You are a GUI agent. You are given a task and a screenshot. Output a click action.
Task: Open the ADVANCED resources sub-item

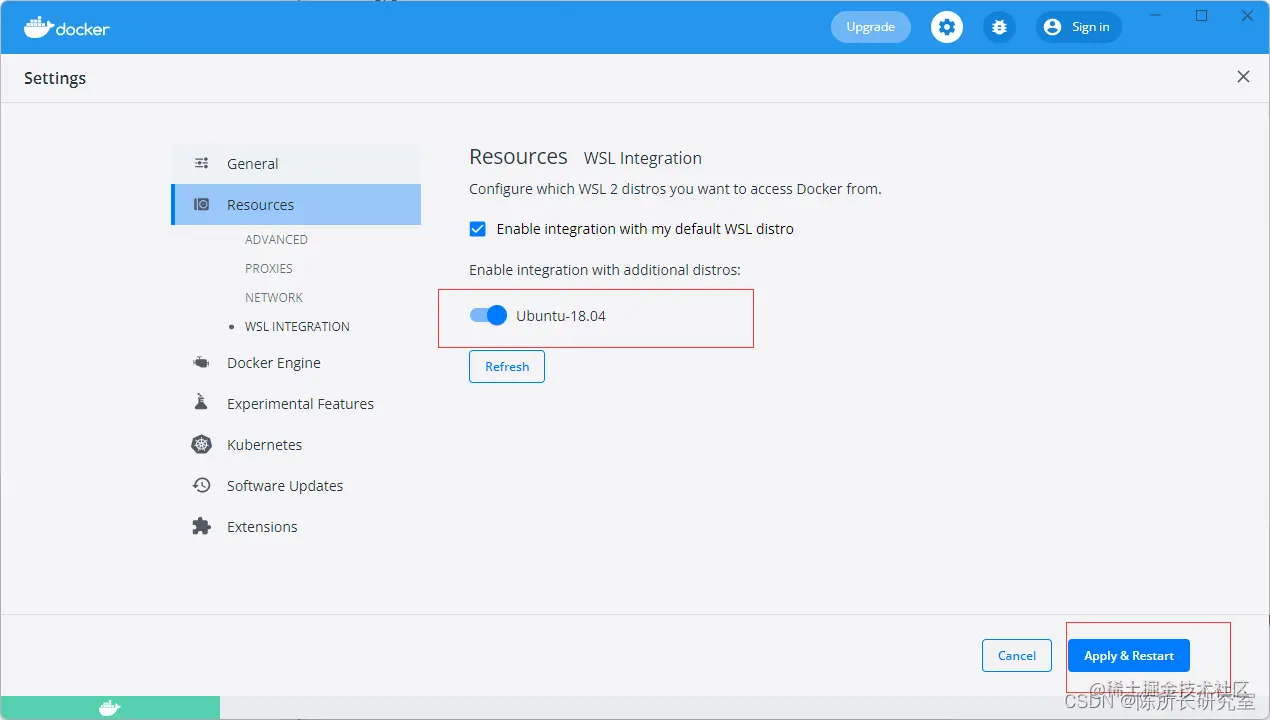[276, 239]
